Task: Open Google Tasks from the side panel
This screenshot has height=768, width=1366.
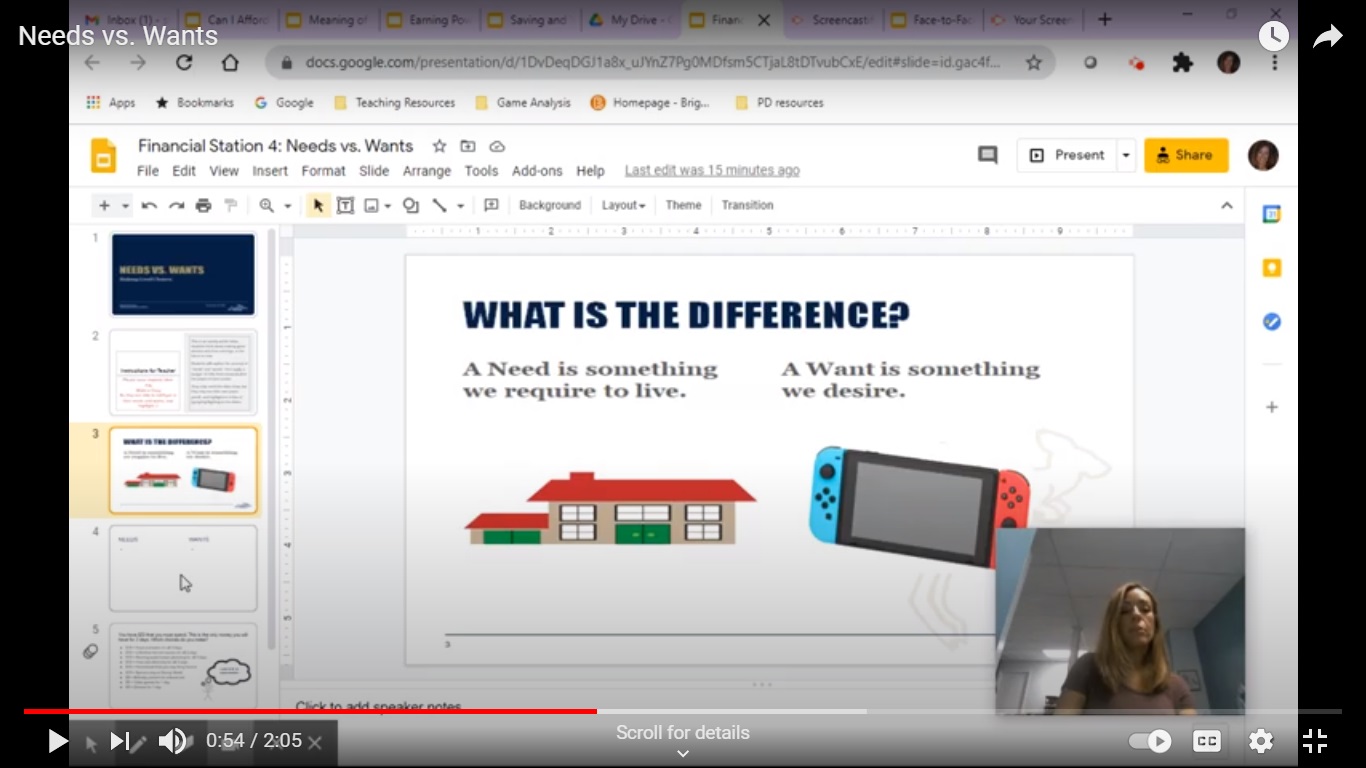Action: coord(1272,322)
